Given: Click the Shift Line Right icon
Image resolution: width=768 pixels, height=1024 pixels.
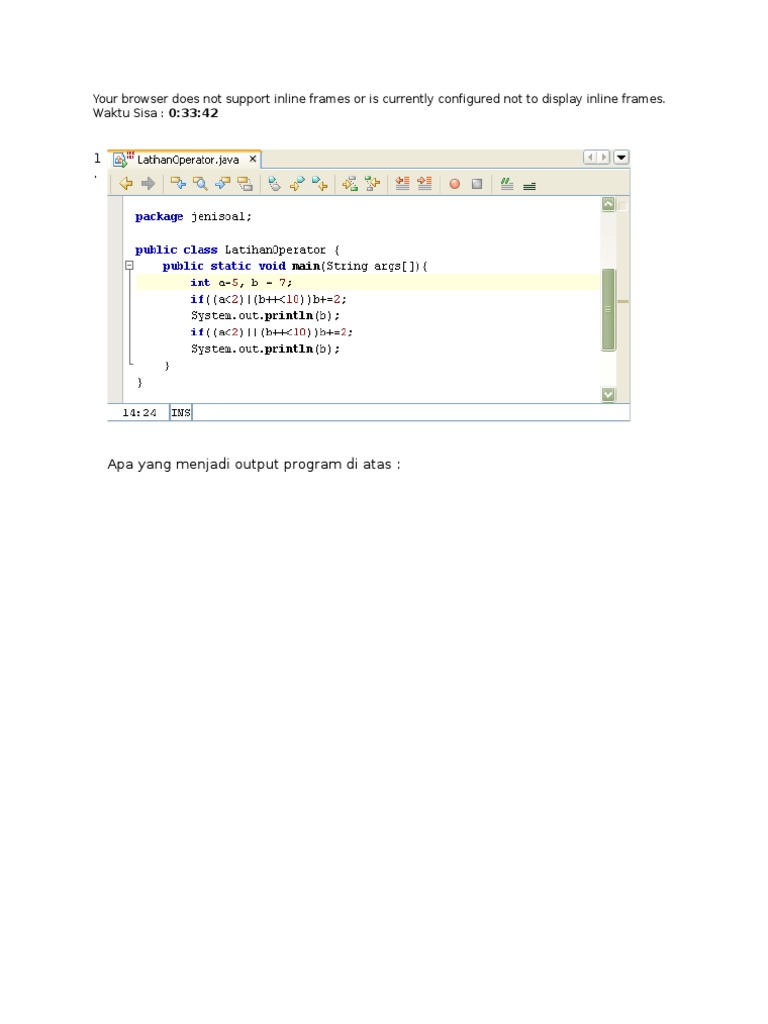Looking at the screenshot, I should coord(424,183).
